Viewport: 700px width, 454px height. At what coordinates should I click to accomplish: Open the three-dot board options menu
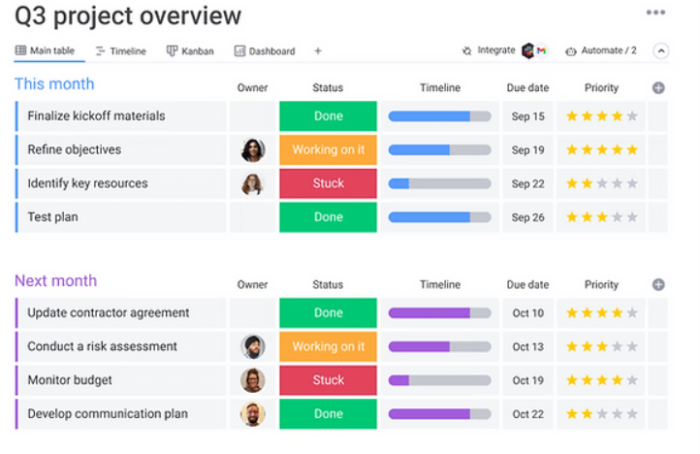pos(655,13)
